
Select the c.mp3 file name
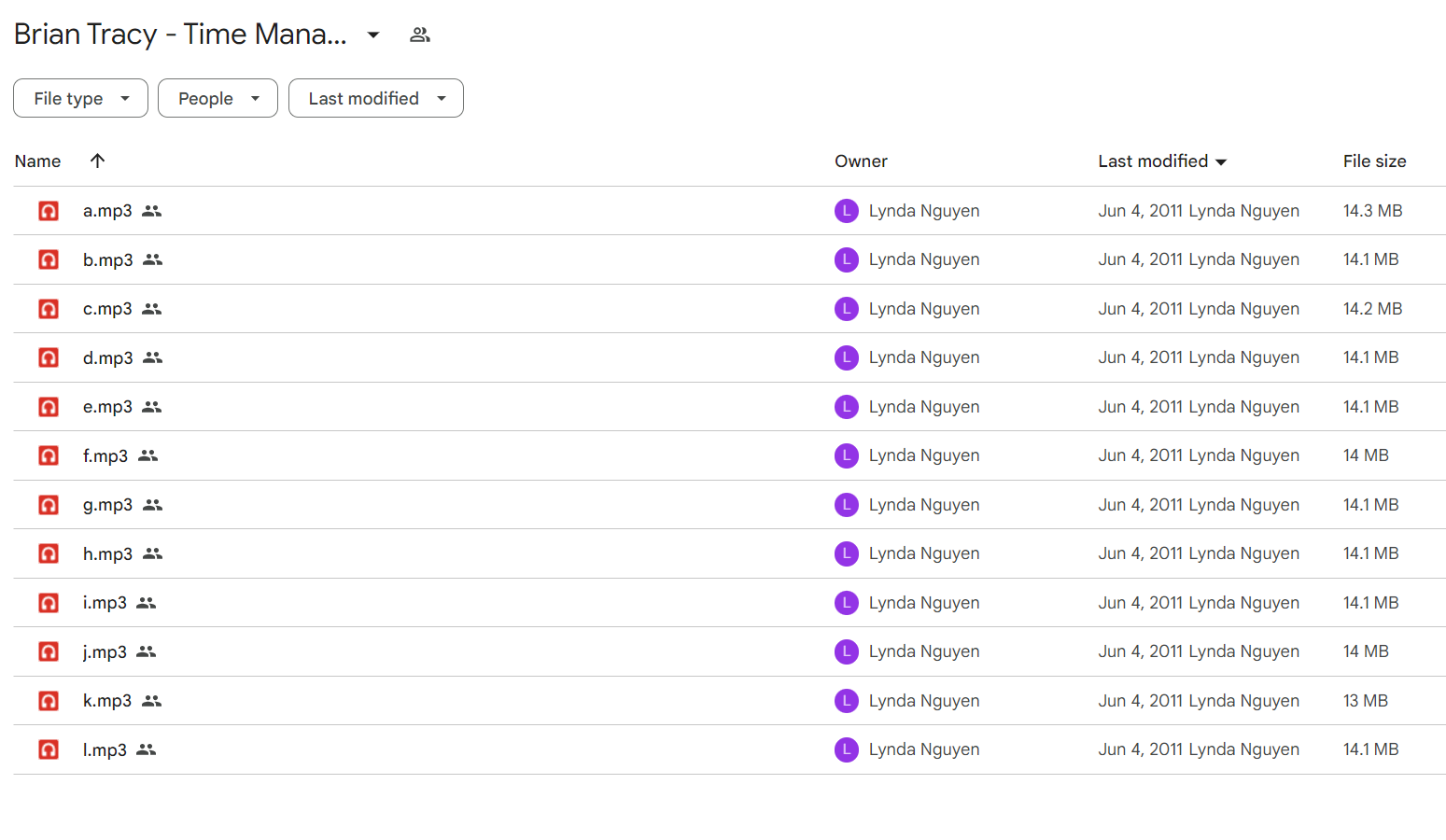tap(107, 309)
